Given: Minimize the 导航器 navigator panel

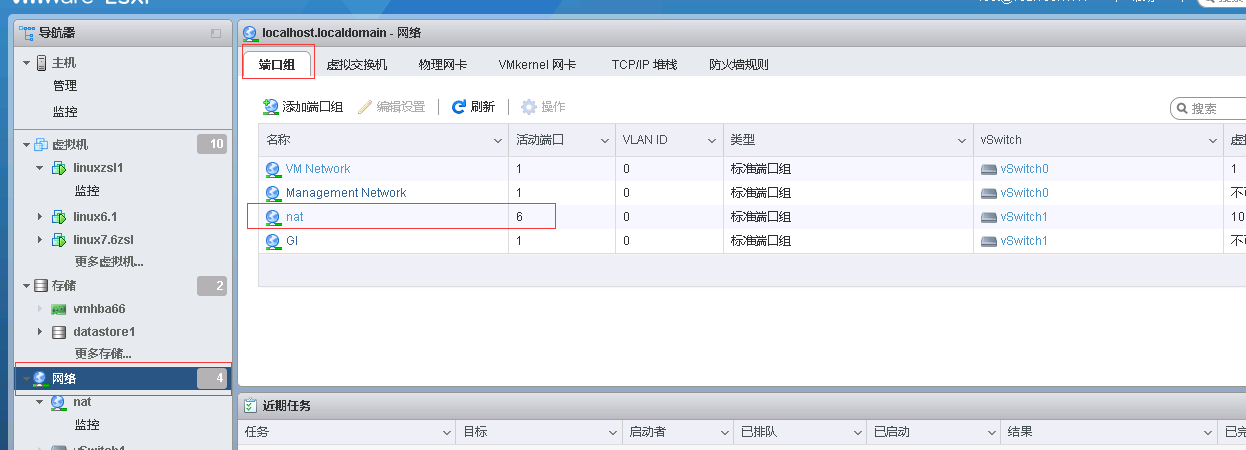Looking at the screenshot, I should point(216,33).
